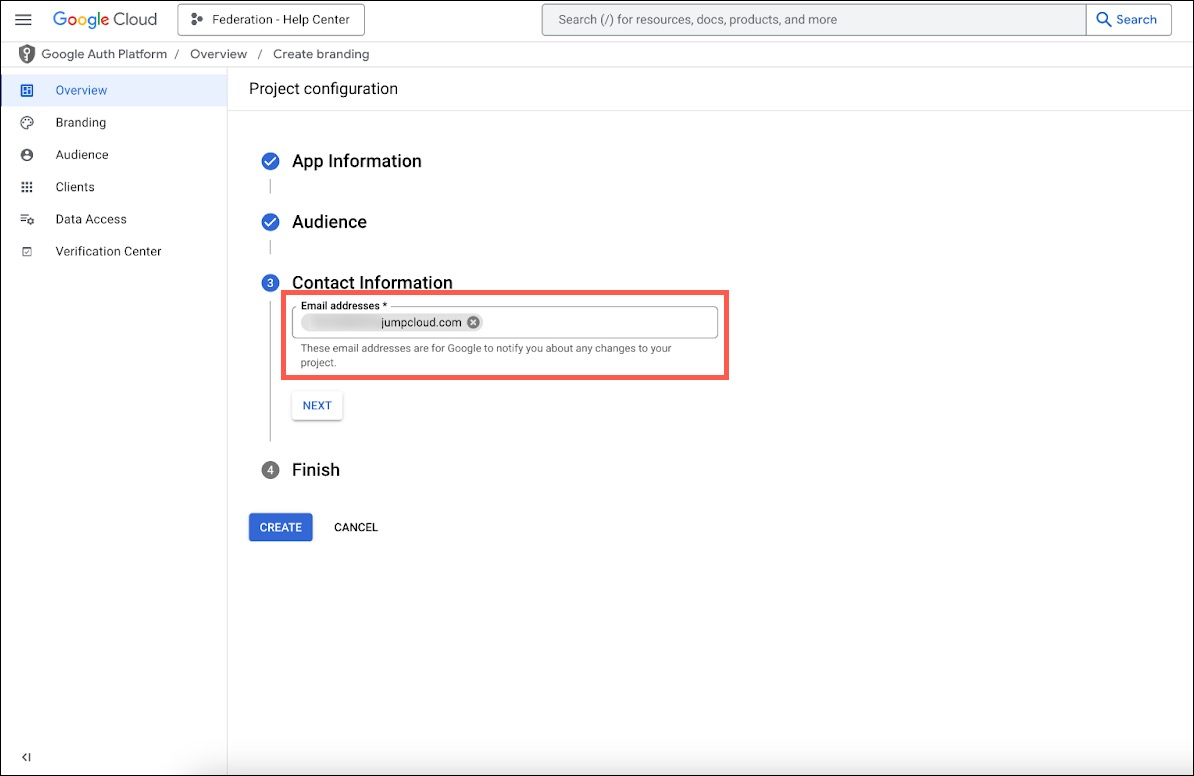Click the Google Auth Platform key icon
Image resolution: width=1194 pixels, height=776 pixels.
[x=25, y=54]
